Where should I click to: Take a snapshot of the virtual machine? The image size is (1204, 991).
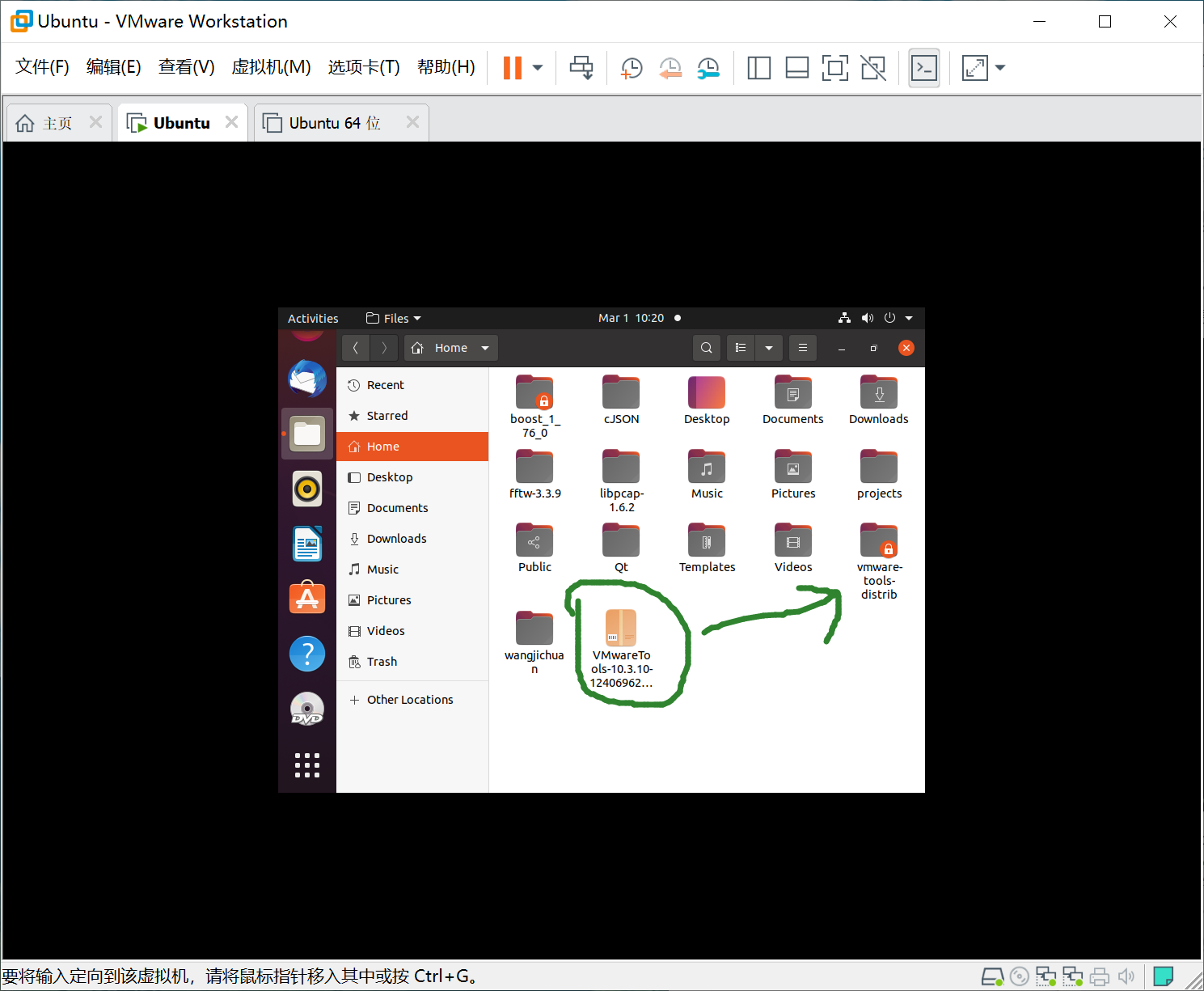point(631,68)
